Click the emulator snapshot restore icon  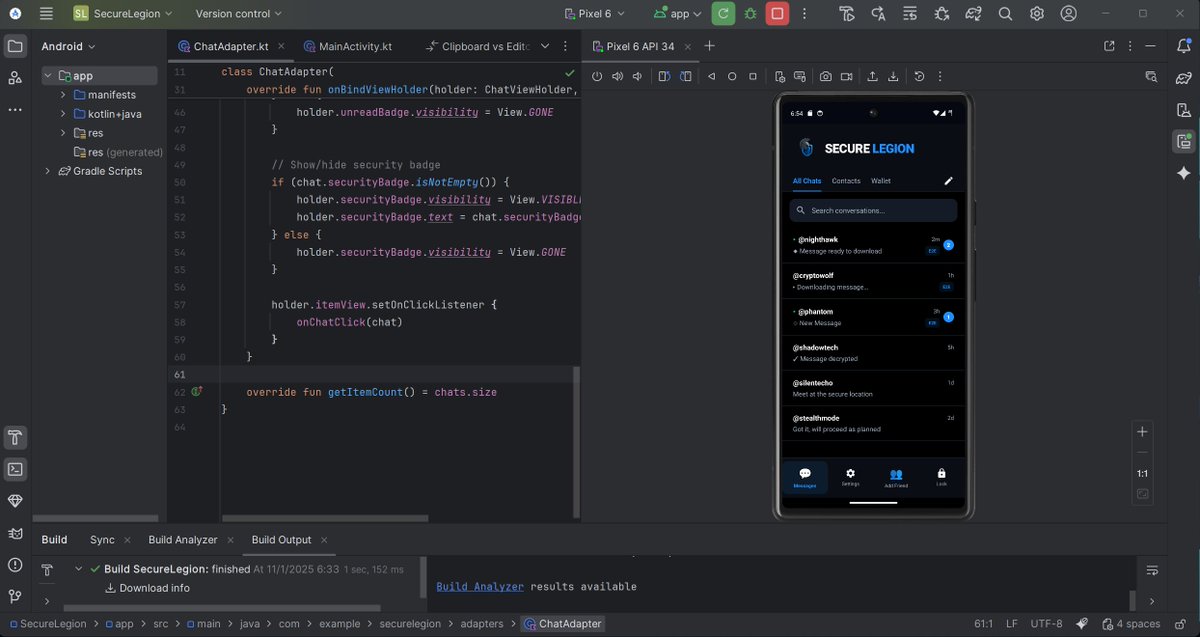coord(919,76)
